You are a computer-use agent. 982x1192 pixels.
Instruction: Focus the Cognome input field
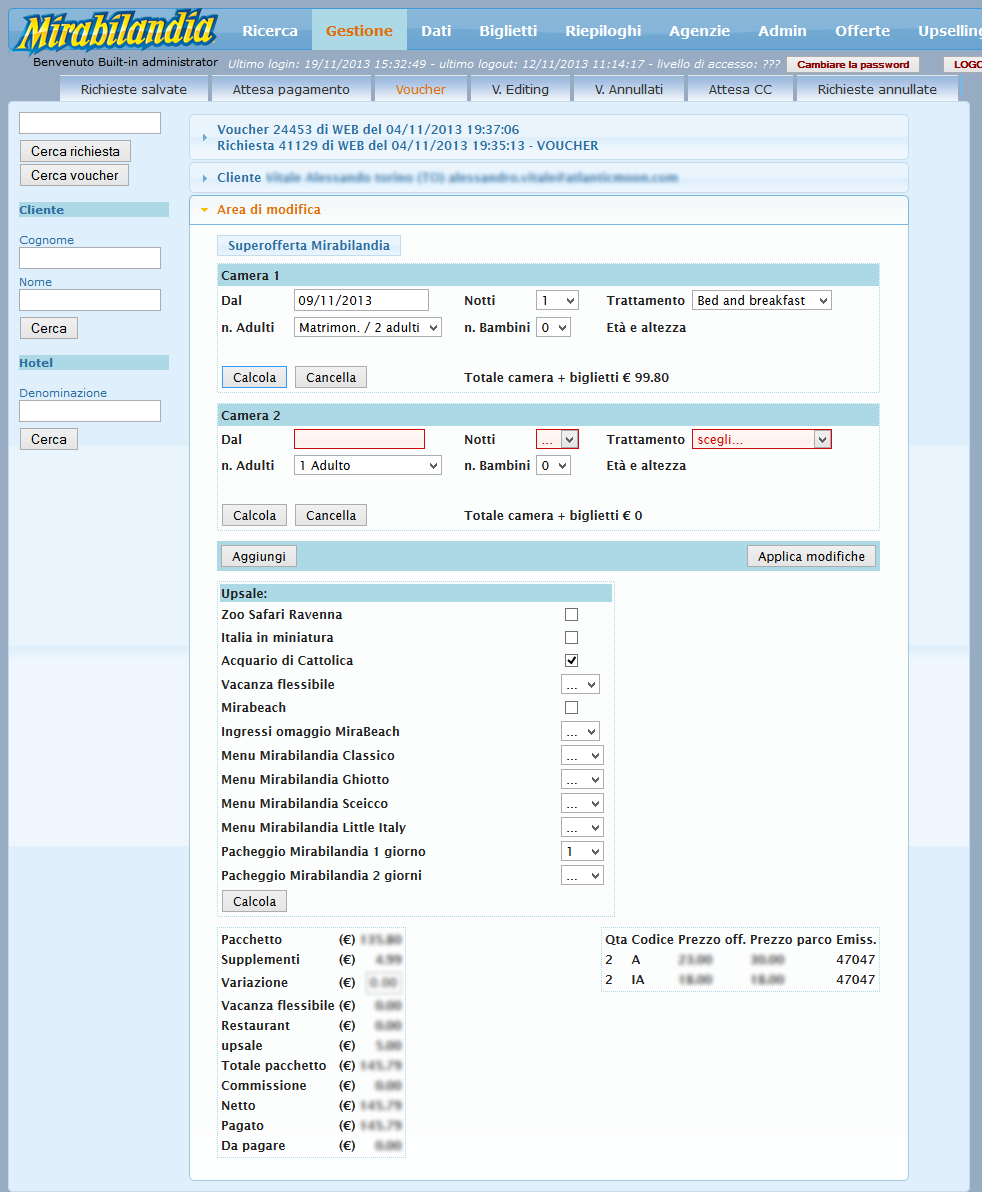[90, 258]
